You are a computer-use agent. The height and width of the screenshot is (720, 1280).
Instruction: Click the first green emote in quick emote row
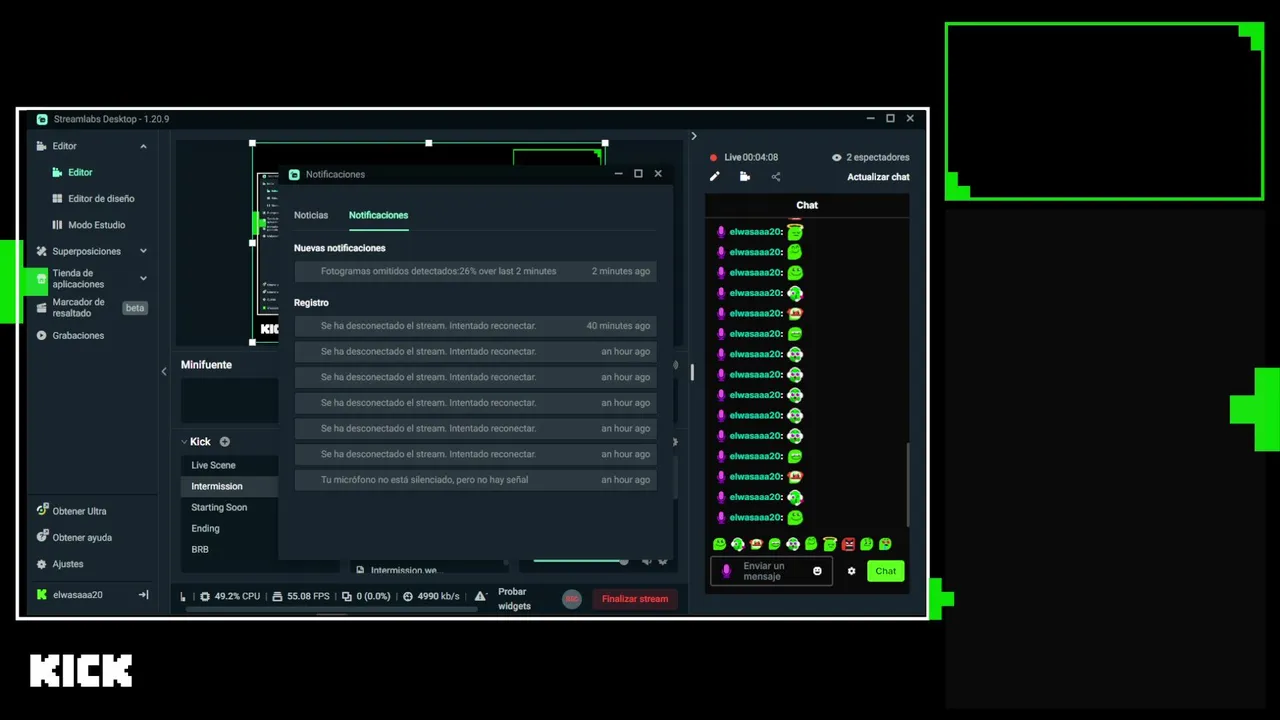[x=719, y=544]
